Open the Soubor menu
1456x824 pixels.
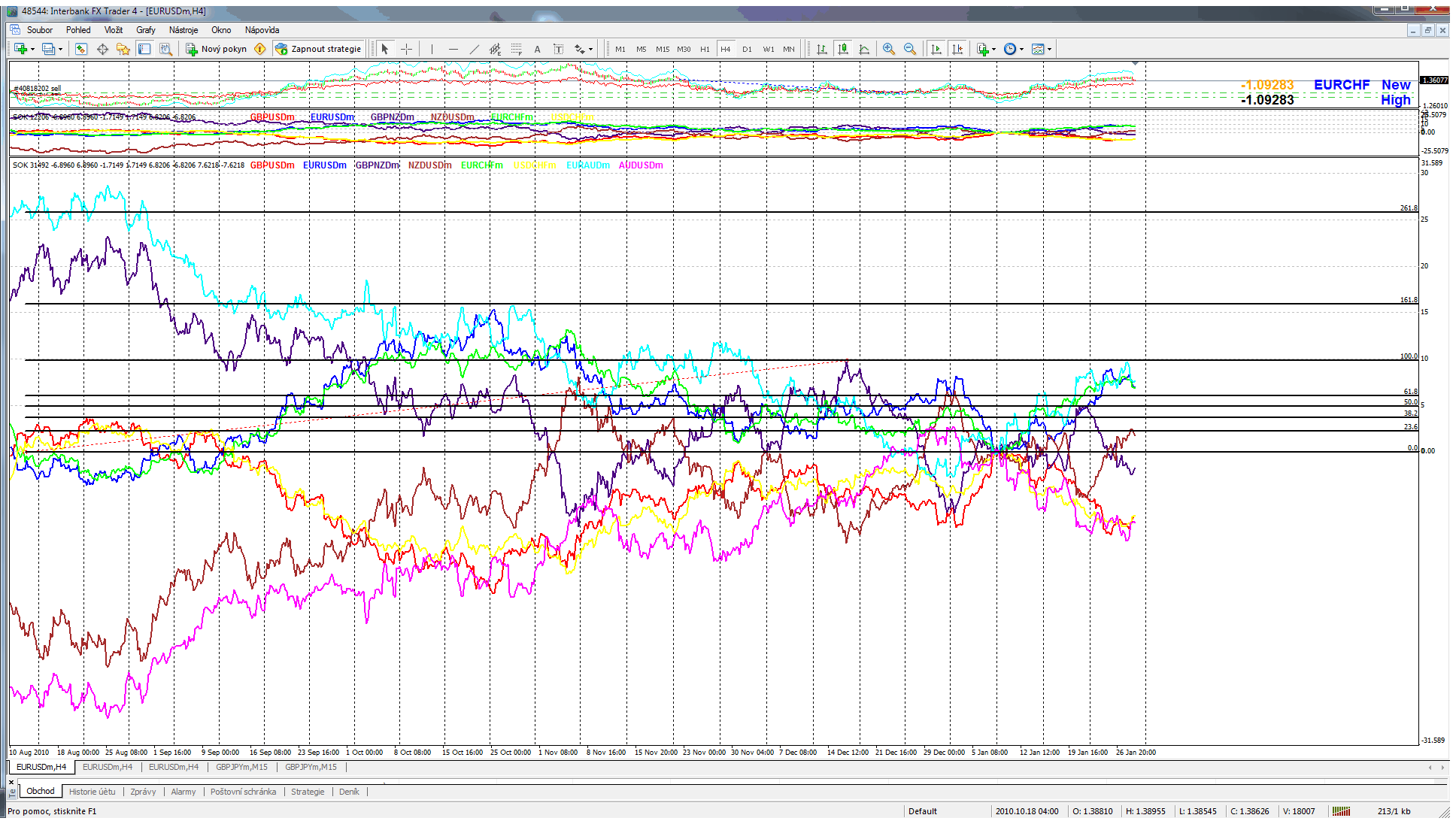(40, 30)
